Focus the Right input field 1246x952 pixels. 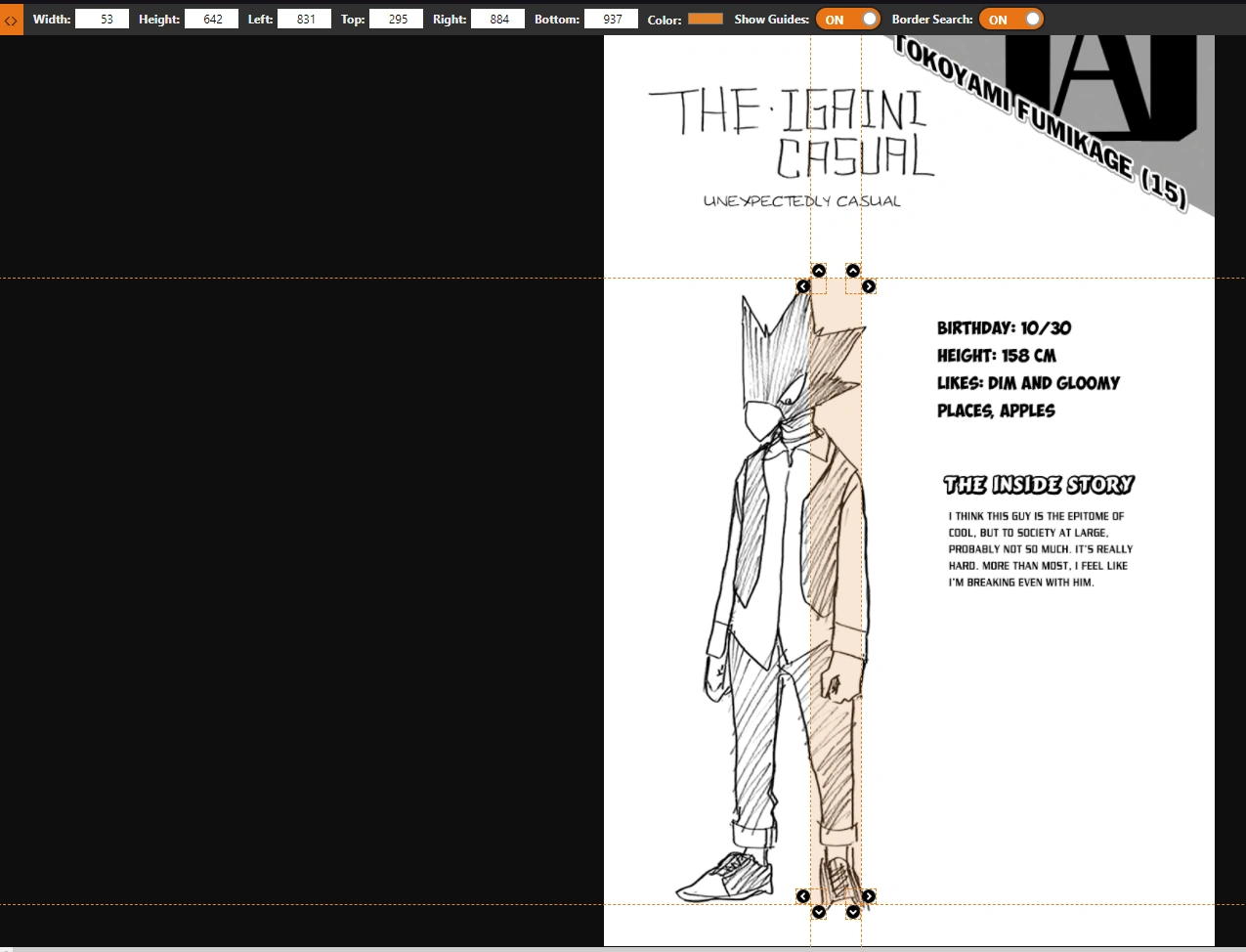[497, 19]
